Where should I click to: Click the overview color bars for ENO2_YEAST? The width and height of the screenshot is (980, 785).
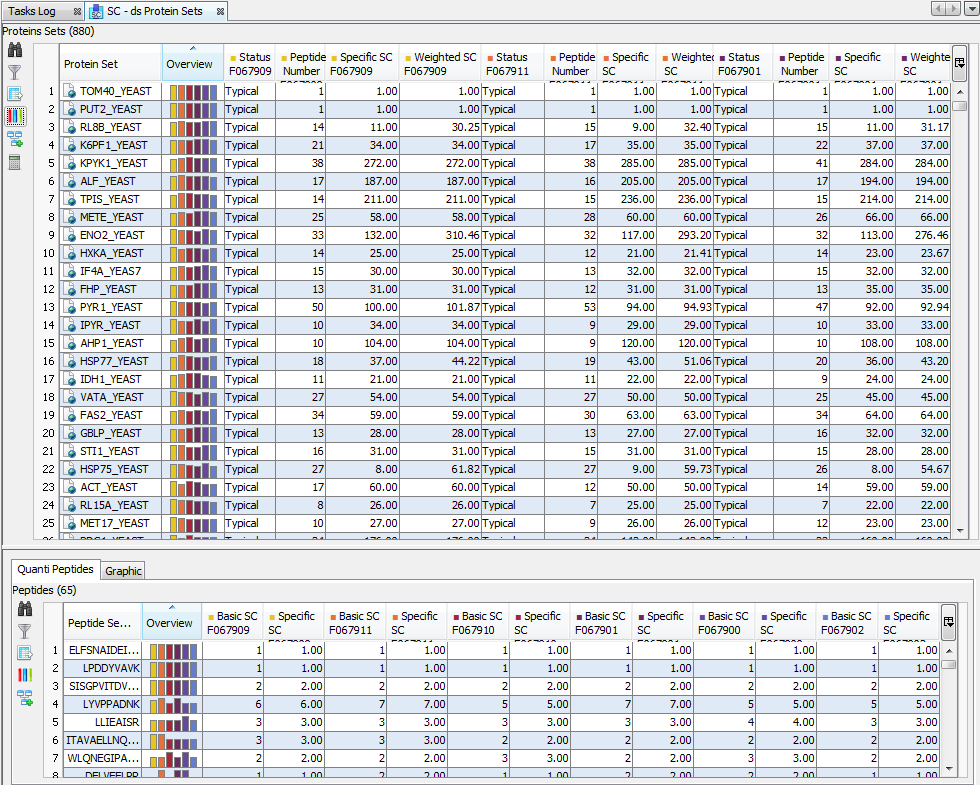pos(192,235)
